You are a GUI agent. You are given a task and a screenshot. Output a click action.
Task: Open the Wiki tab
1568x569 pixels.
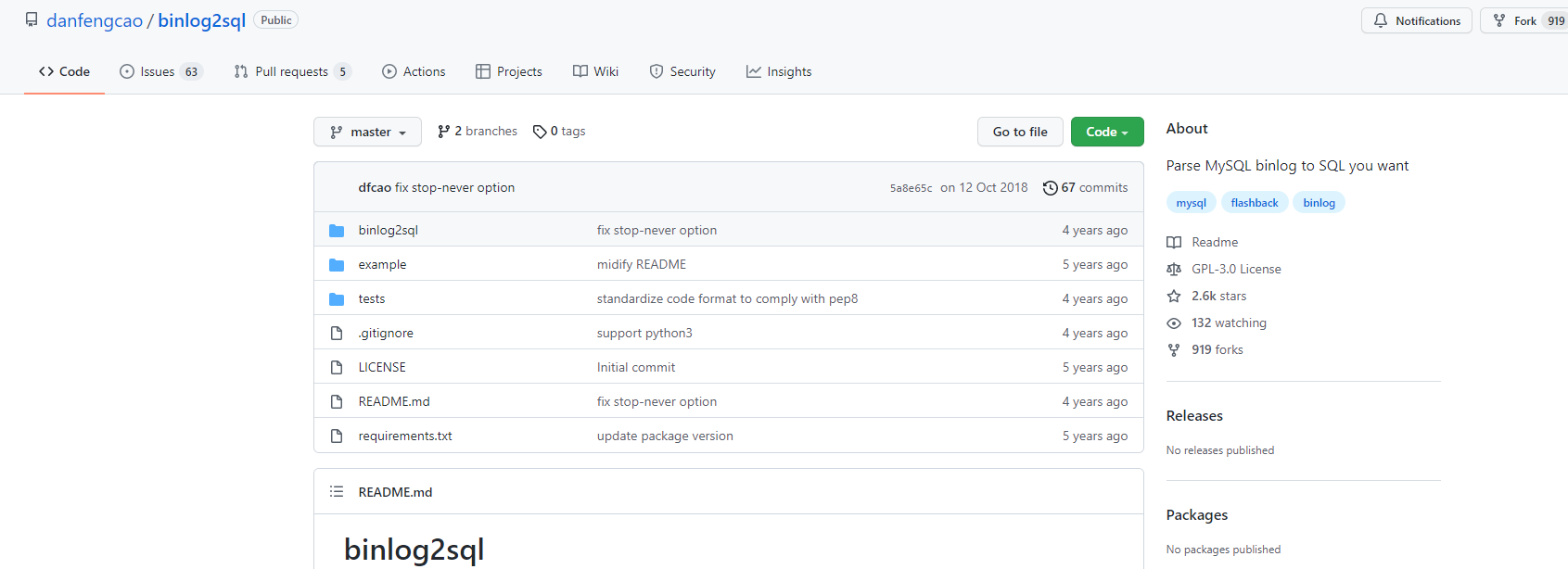[x=595, y=71]
